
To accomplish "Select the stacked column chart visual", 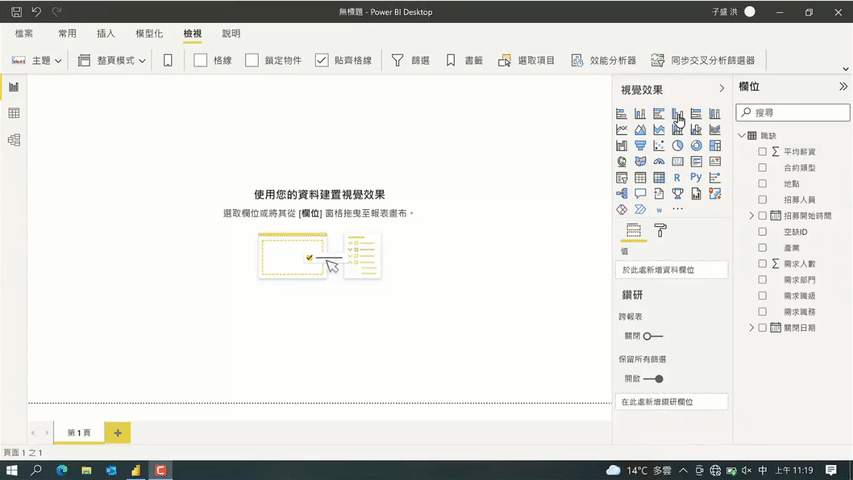I will 640,114.
